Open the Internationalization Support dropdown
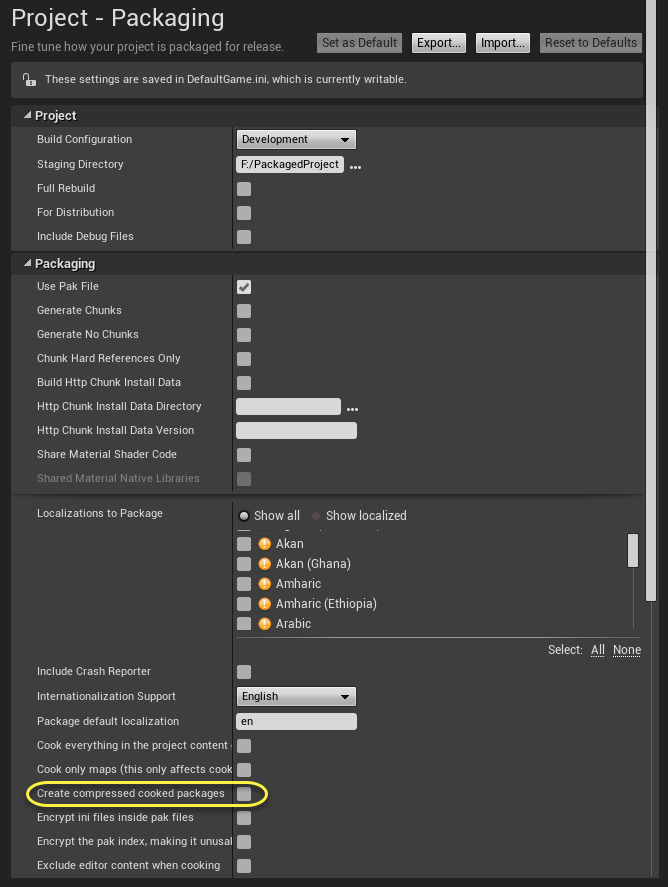 (x=295, y=696)
